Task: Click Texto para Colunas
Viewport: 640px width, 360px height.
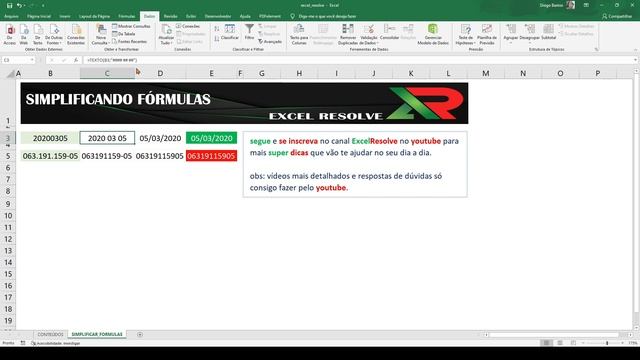Action: pos(299,35)
